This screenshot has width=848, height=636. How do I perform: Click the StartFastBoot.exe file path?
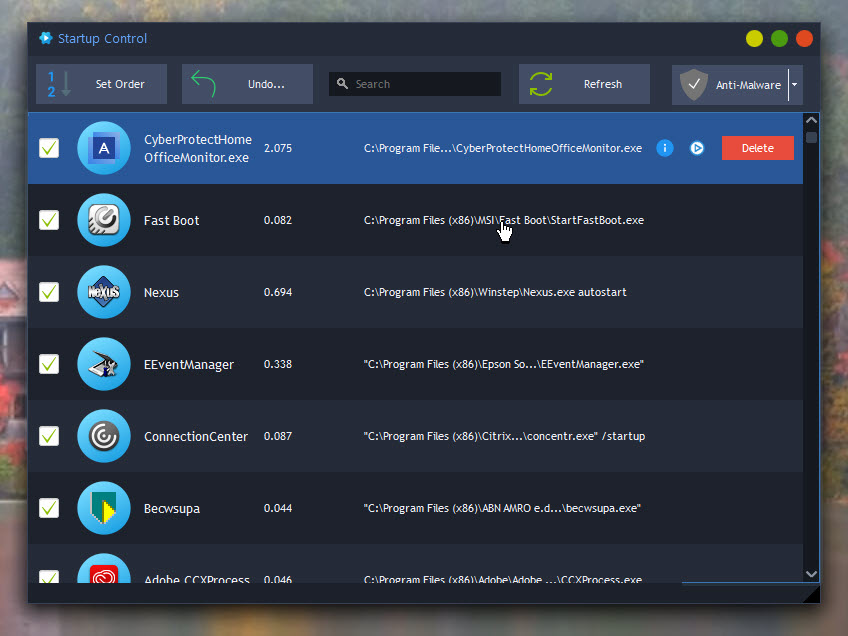pos(504,220)
